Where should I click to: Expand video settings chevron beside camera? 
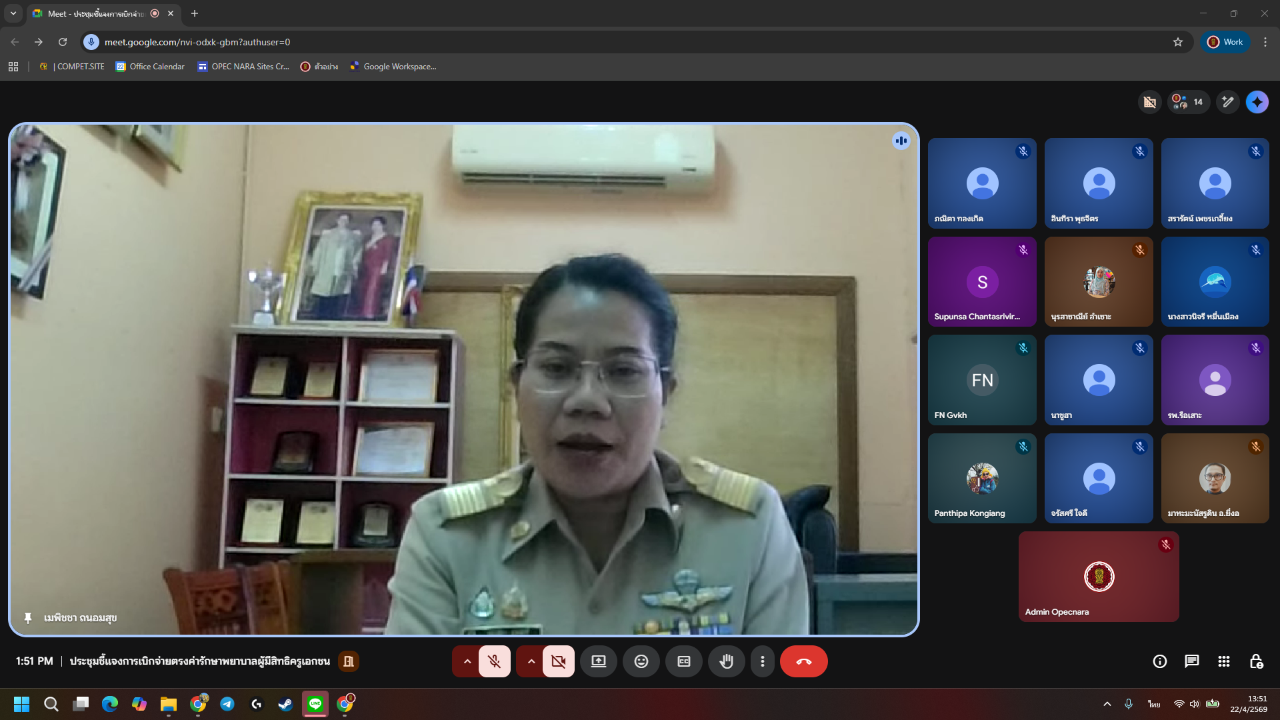pos(530,661)
